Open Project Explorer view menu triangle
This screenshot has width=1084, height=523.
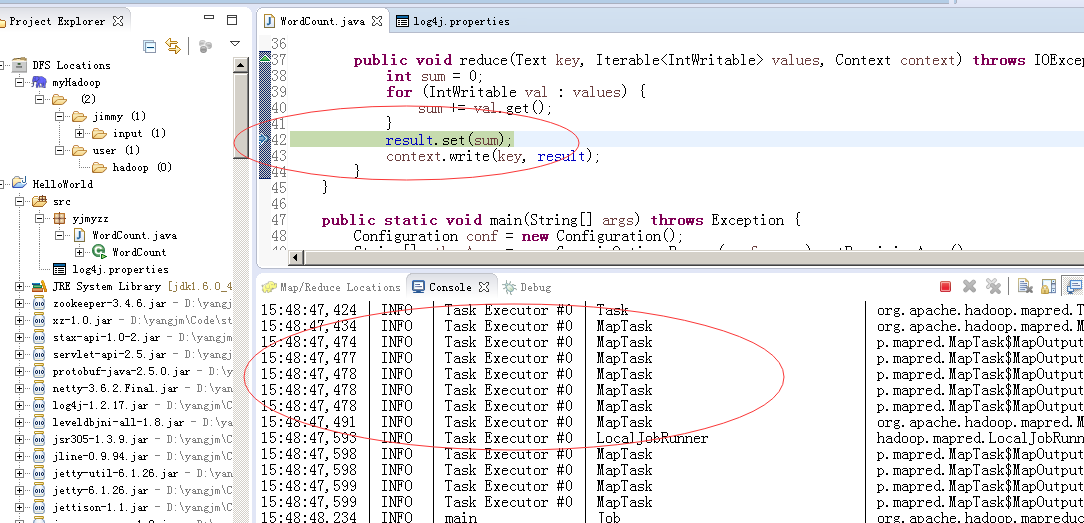click(235, 44)
